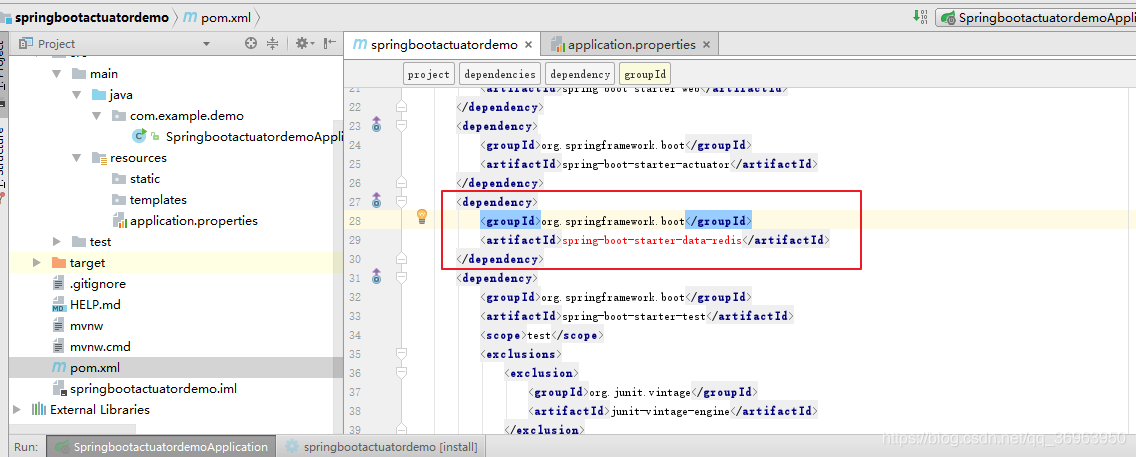The image size is (1136, 457).
Task: Collapse the resources folder arrow
Action: [77, 158]
